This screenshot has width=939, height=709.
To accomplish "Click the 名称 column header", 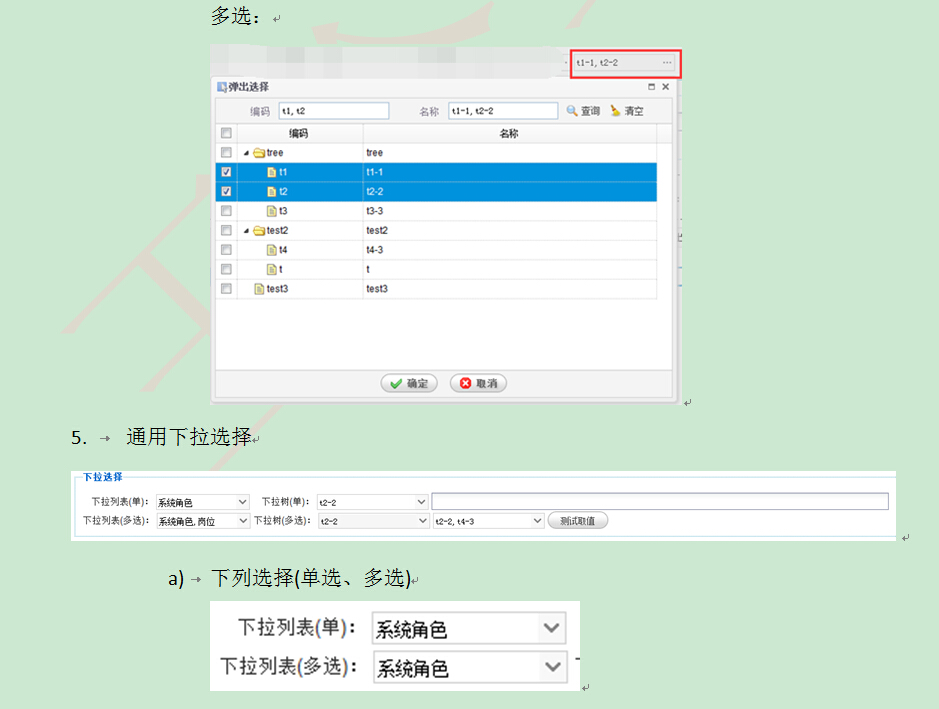I will click(x=510, y=134).
